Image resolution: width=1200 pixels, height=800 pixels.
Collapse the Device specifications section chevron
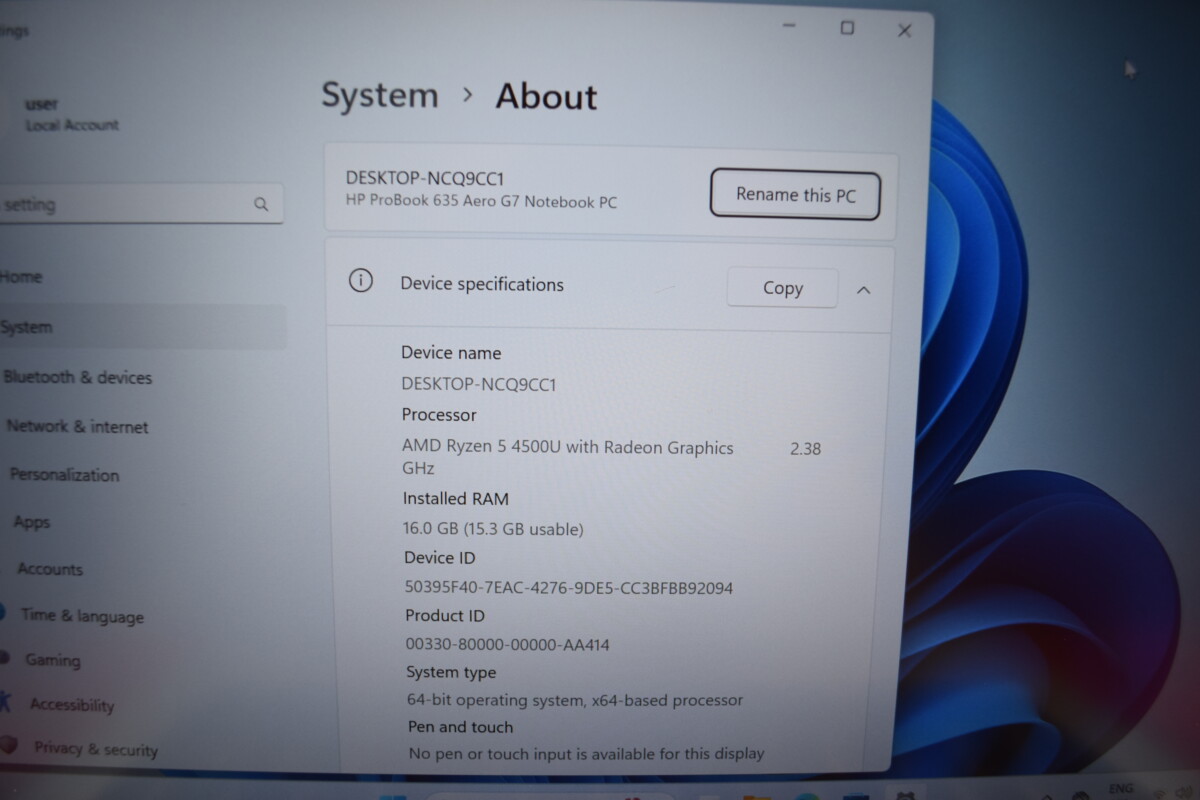click(x=863, y=290)
